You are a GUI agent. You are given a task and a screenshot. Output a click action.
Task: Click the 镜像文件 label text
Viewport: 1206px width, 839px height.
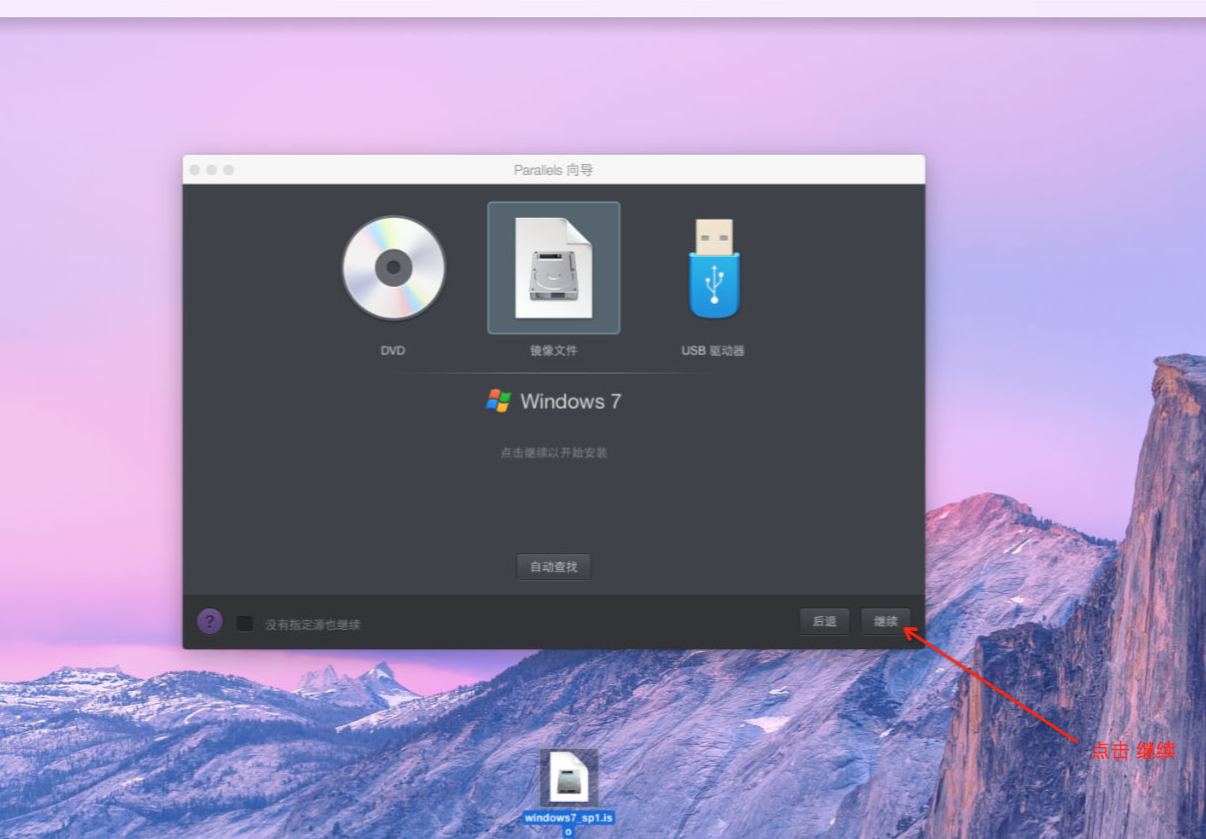pyautogui.click(x=554, y=351)
